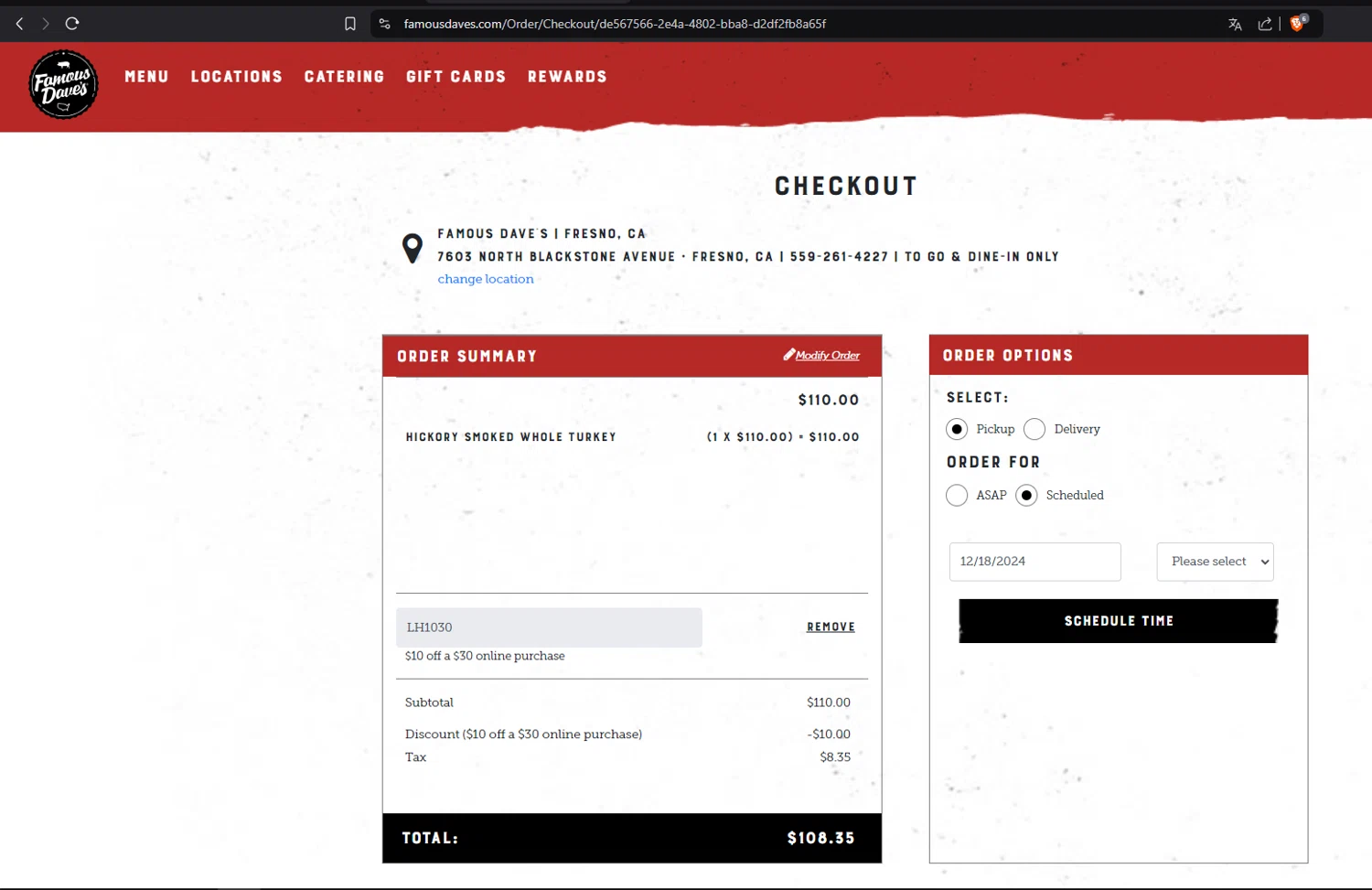
Task: Bookmark this page
Action: click(350, 24)
